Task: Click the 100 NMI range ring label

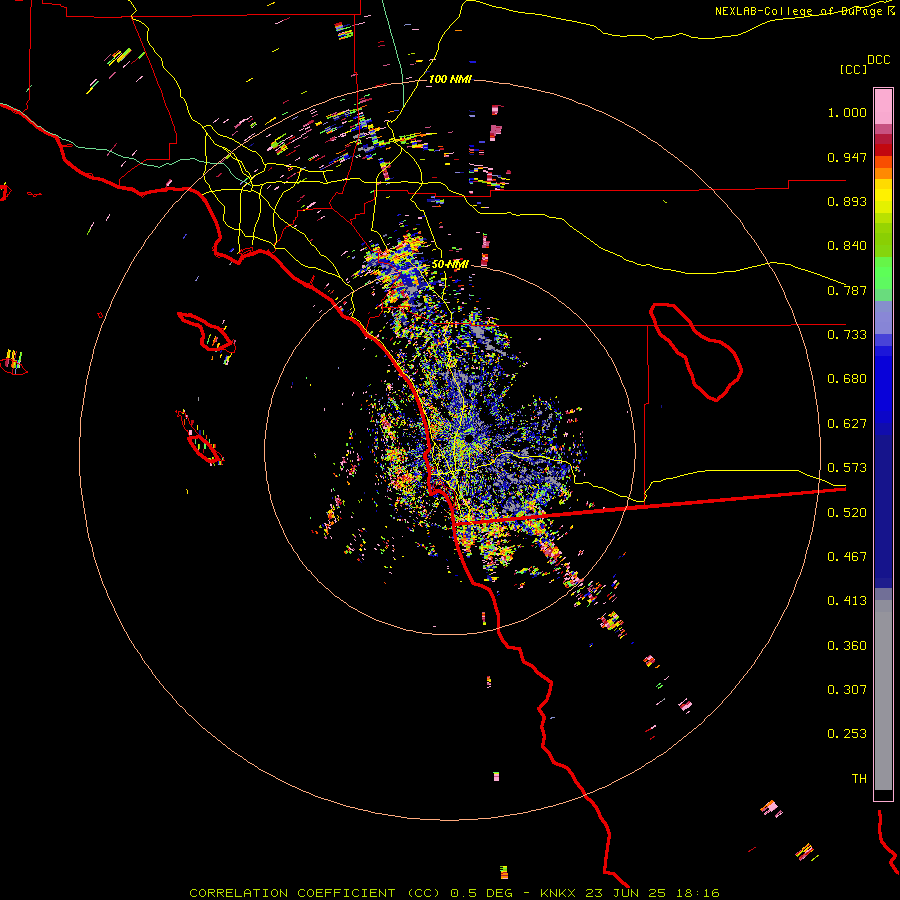Action: tap(450, 79)
